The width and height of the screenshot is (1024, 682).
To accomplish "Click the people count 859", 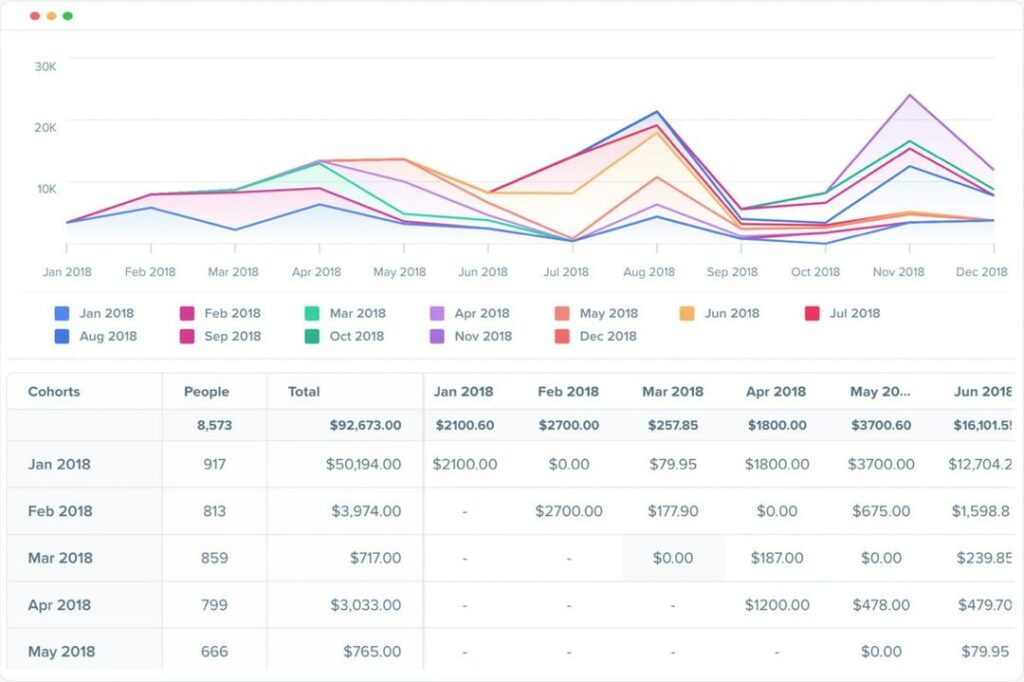I will (214, 559).
